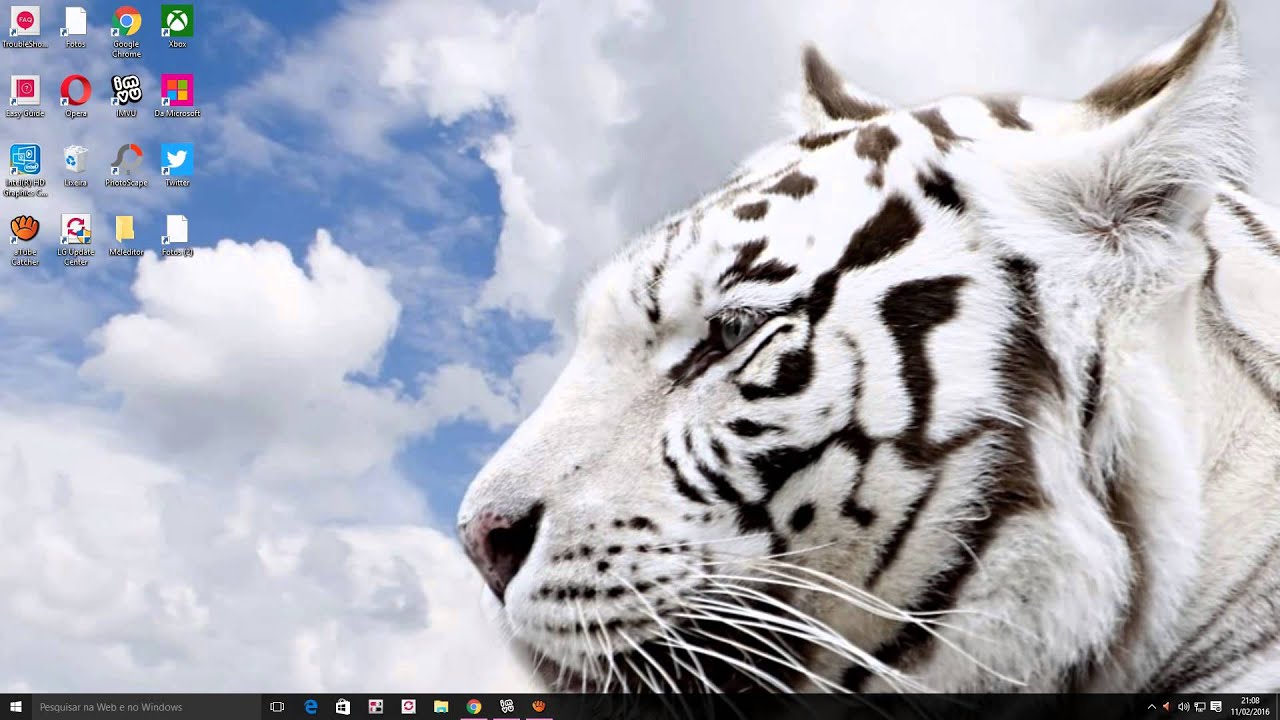Screen dimensions: 1280x720
Task: Open the Action Center notifications icon
Action: (1216, 707)
